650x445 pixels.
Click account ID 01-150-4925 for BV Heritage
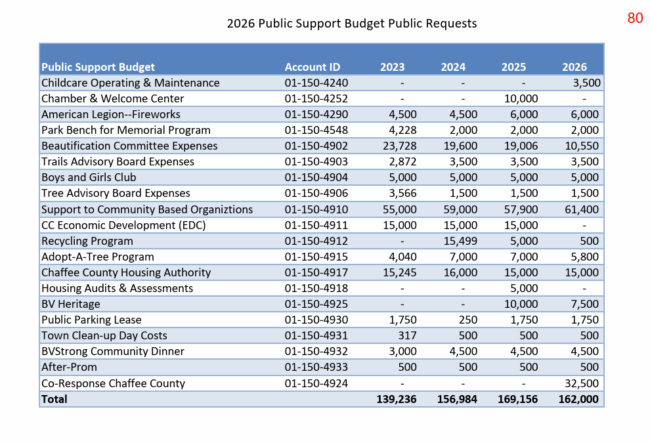pyautogui.click(x=319, y=302)
